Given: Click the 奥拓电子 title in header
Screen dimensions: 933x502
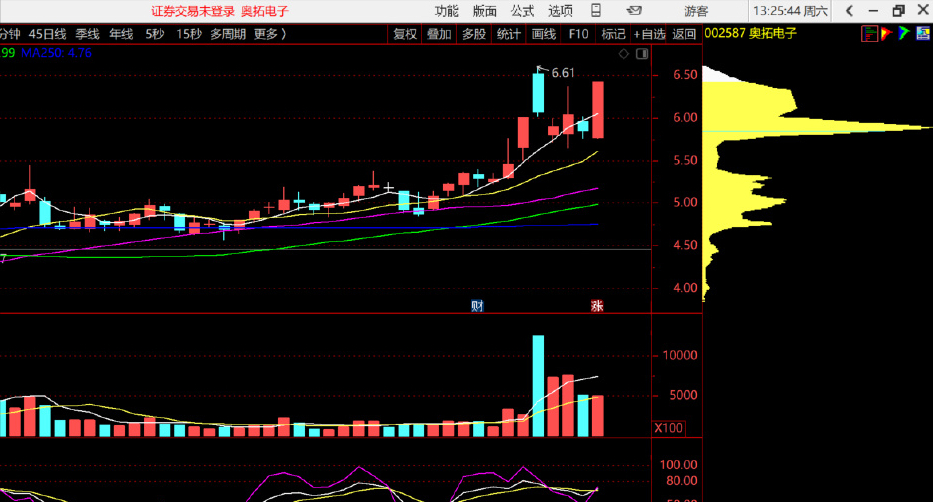Looking at the screenshot, I should coord(265,11).
